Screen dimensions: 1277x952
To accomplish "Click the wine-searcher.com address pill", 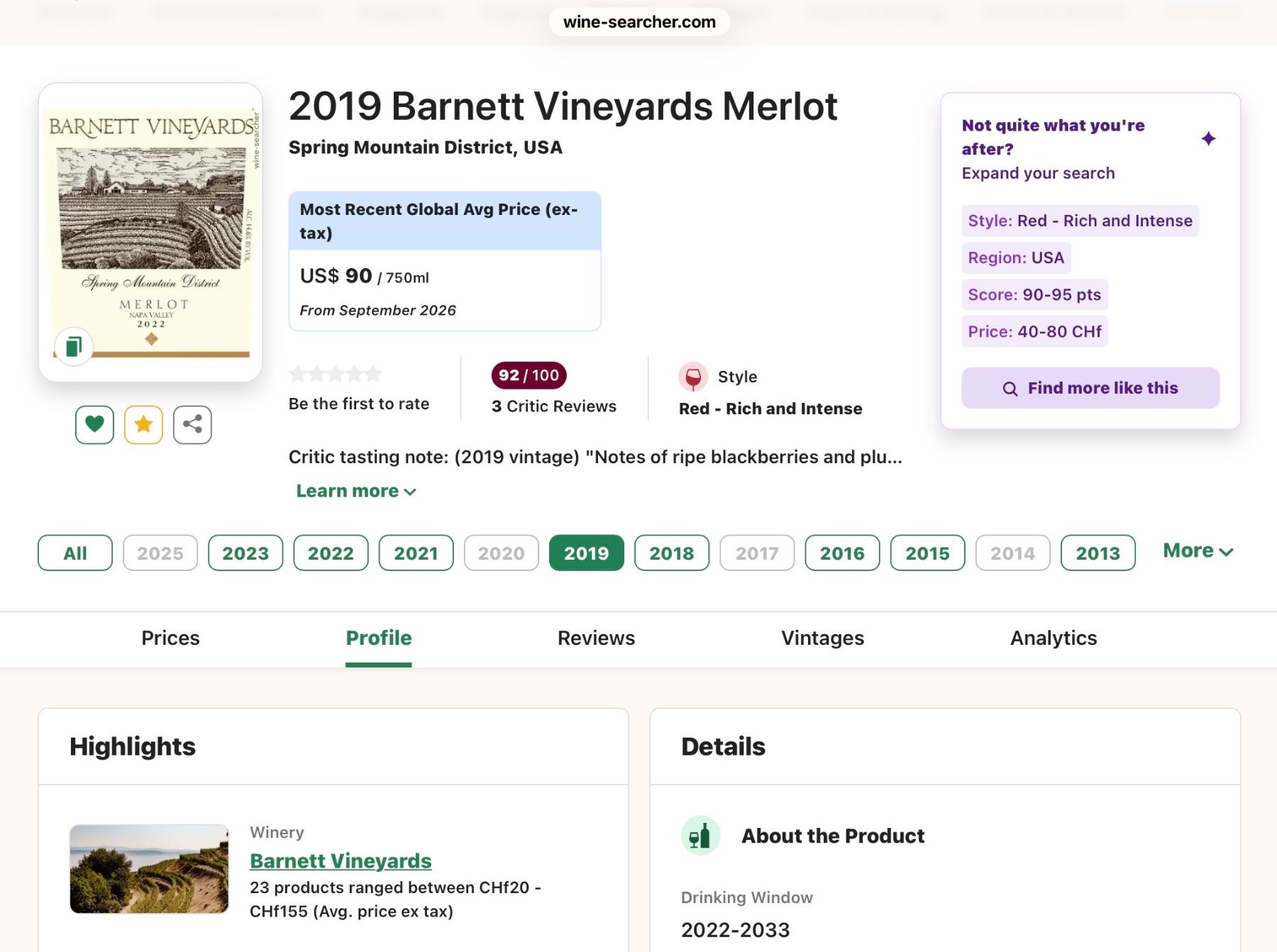I will click(x=639, y=22).
